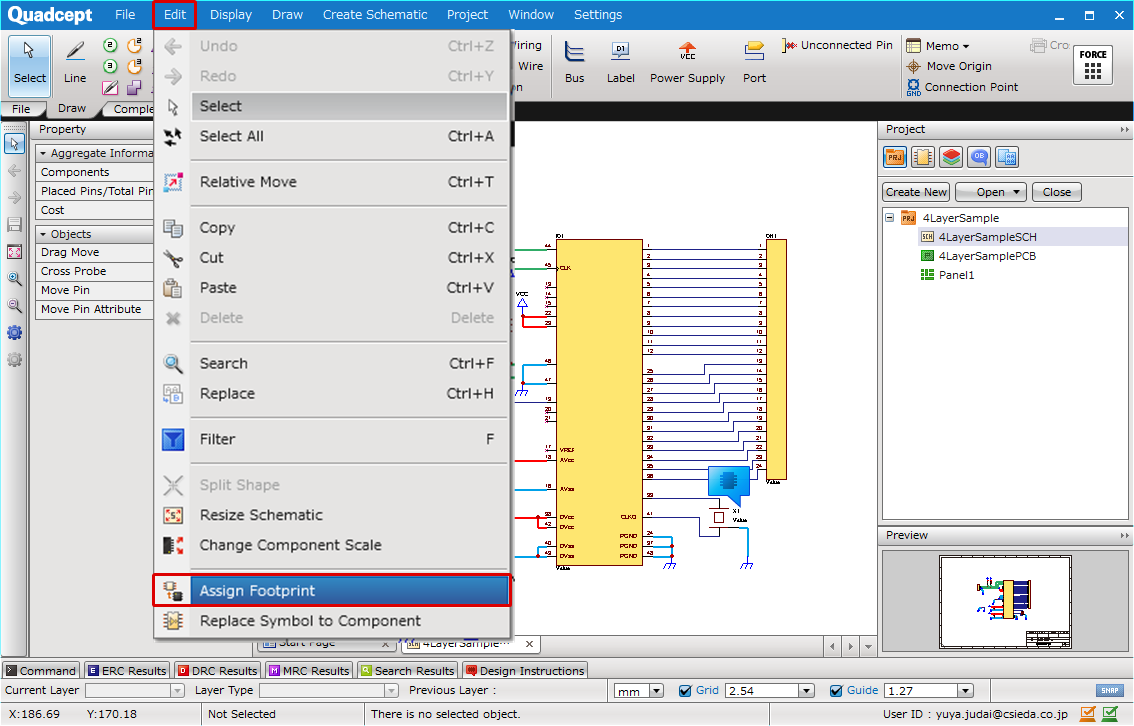Click the select arrow in left sidebar
This screenshot has width=1134, height=726.
(14, 144)
